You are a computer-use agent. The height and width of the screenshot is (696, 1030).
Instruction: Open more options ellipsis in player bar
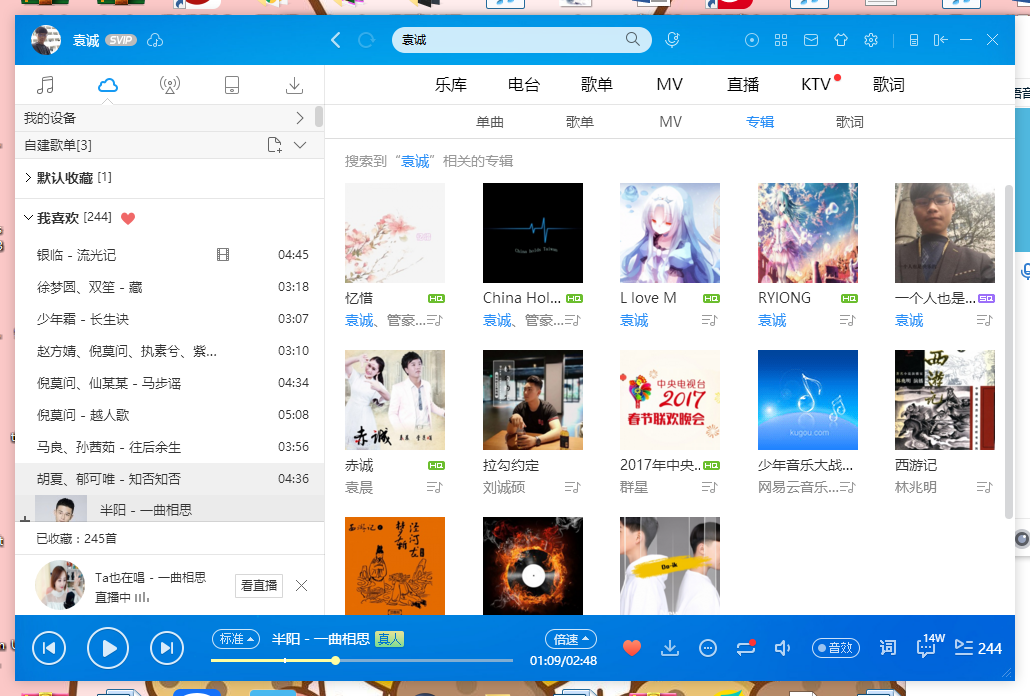tap(707, 649)
